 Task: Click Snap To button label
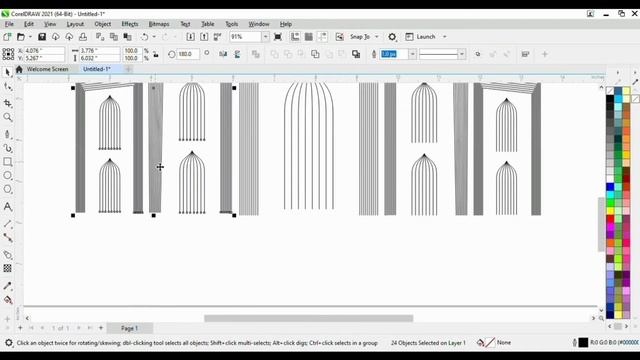(x=360, y=37)
